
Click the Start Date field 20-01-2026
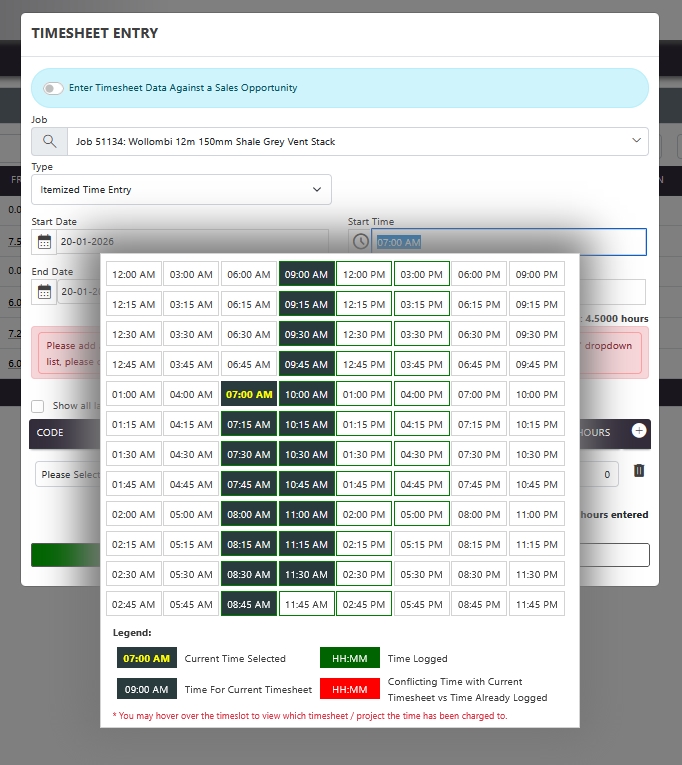tap(190, 242)
